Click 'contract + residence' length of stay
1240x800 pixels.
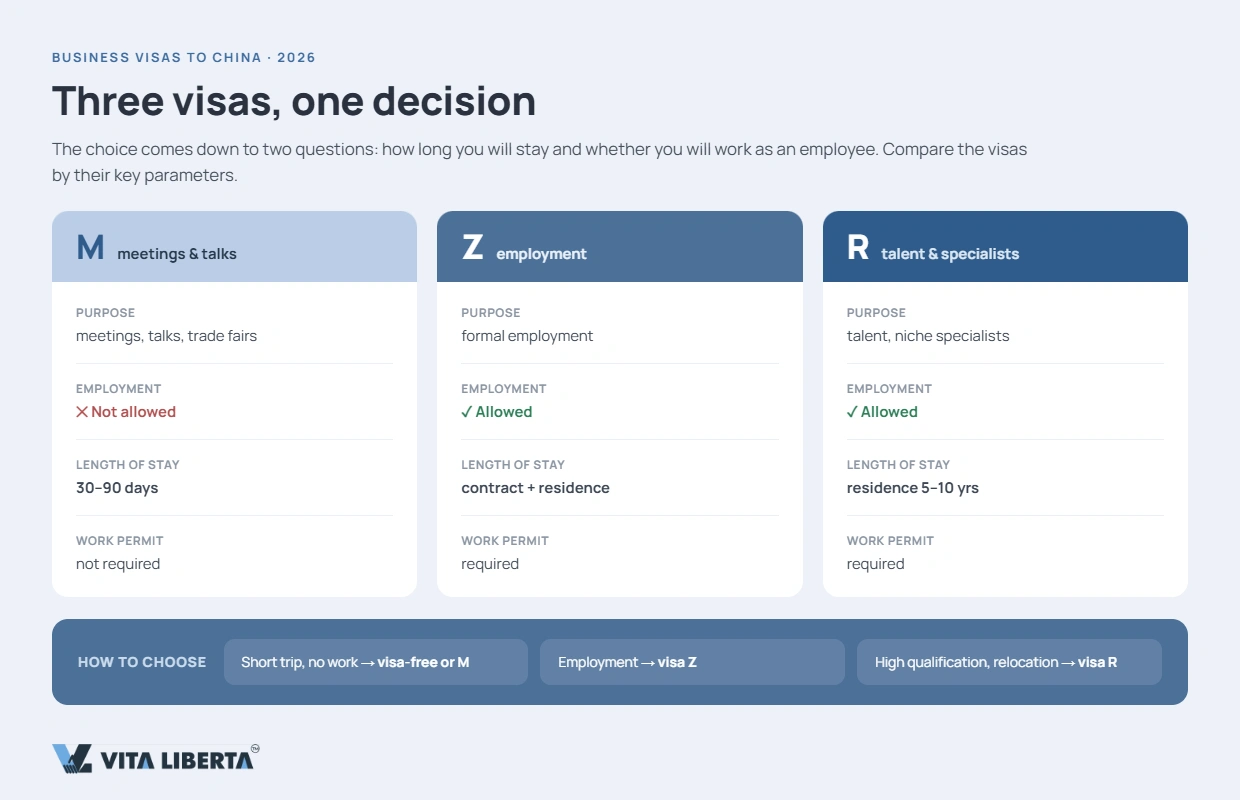[x=535, y=488]
